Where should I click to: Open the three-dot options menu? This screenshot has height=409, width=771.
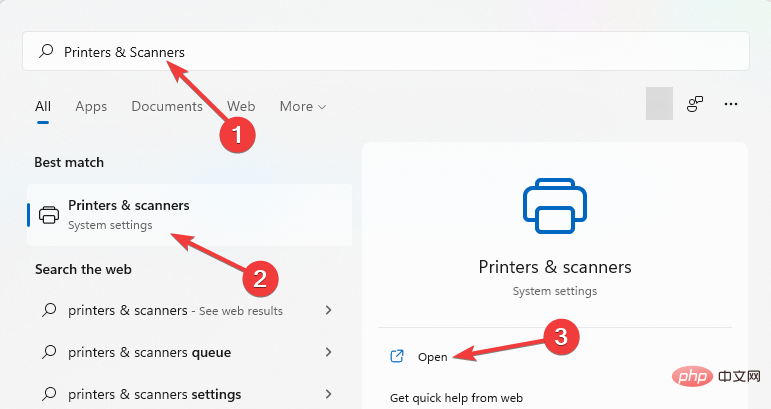coord(731,104)
